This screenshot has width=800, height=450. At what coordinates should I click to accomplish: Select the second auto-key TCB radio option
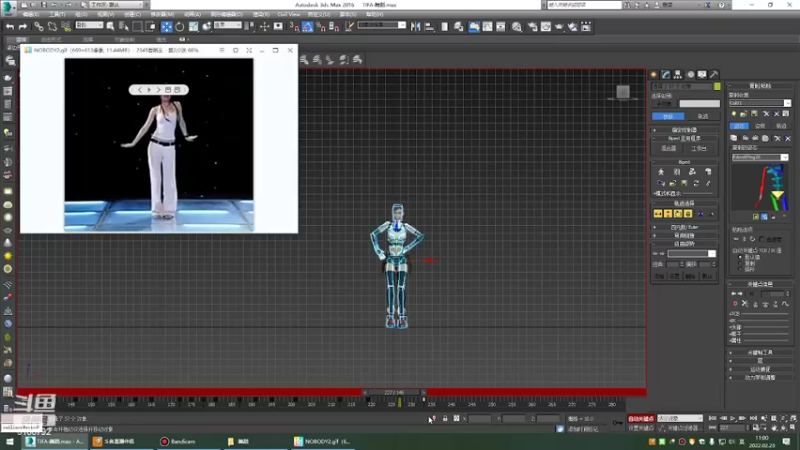[x=740, y=263]
